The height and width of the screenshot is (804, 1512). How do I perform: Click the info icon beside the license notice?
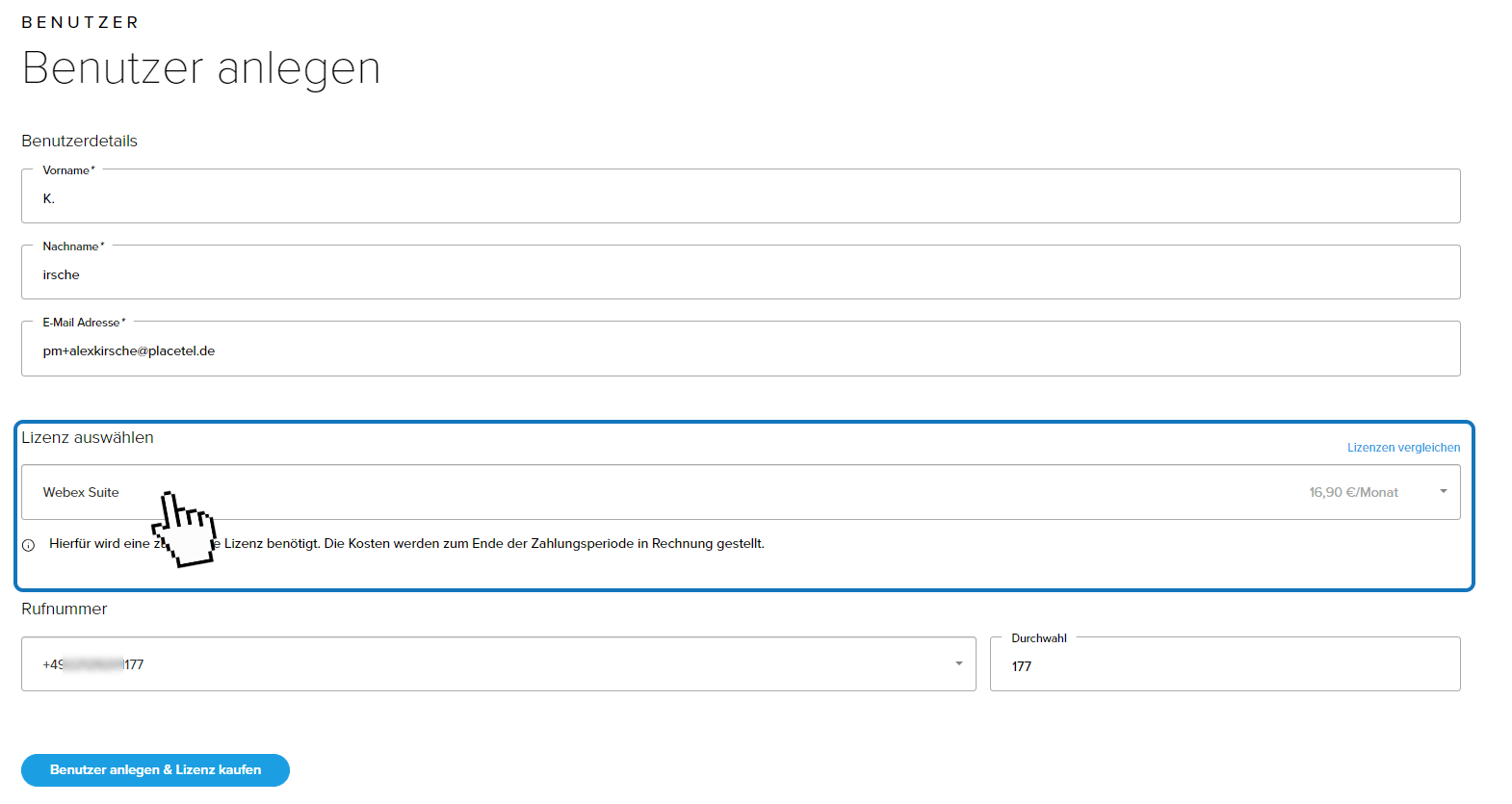(29, 545)
